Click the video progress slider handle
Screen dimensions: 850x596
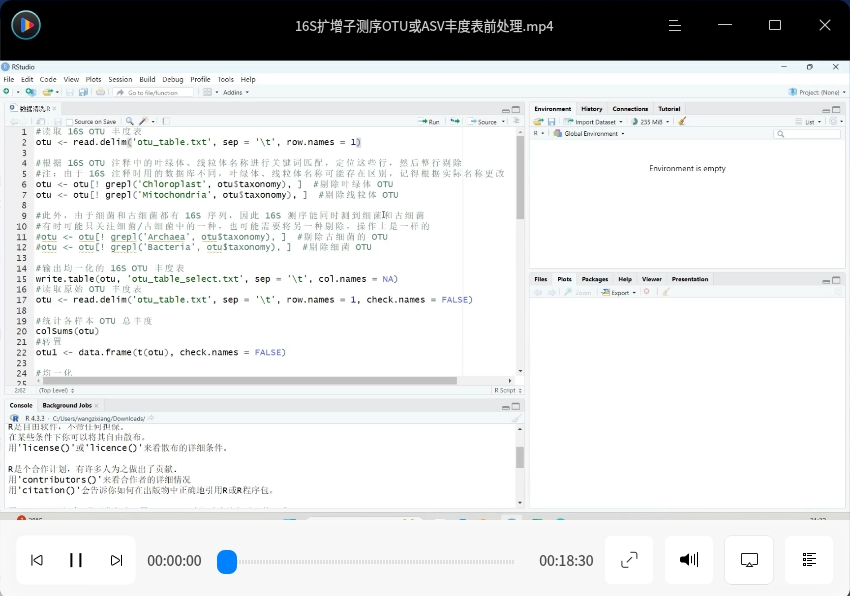tap(227, 561)
